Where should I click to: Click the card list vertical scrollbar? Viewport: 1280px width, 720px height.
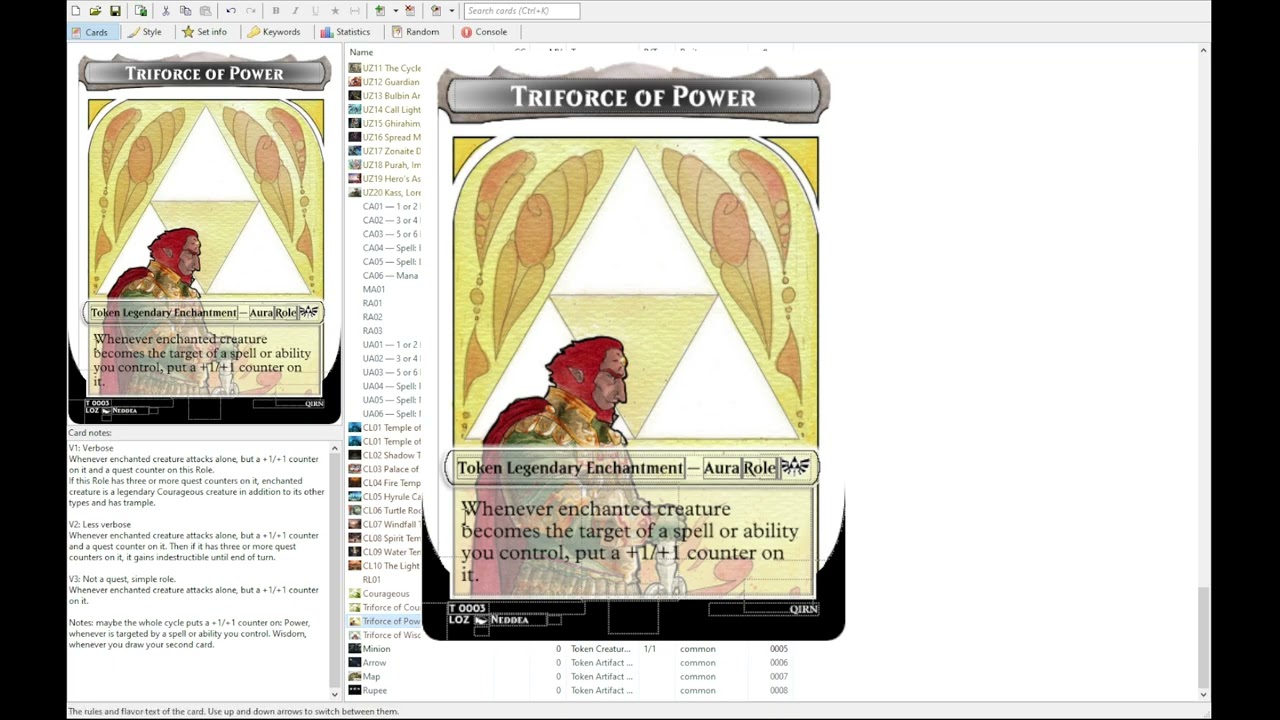[1203, 371]
